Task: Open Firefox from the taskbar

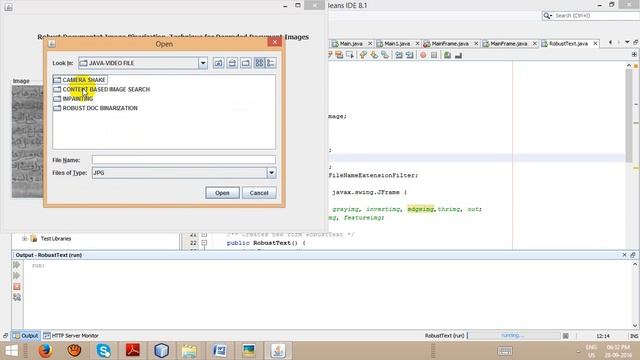Action: coord(45,351)
